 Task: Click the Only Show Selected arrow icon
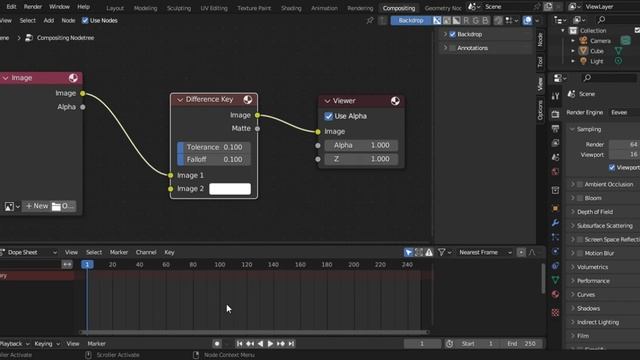pos(409,253)
